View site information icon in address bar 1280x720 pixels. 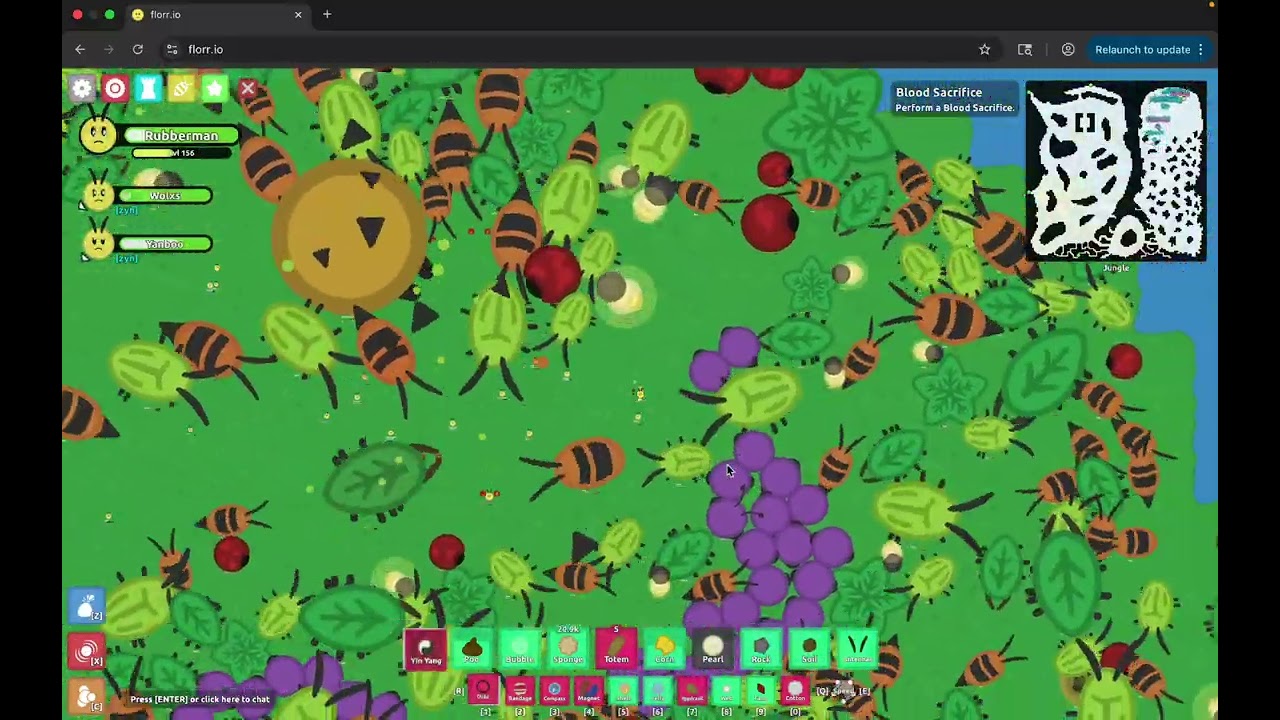pyautogui.click(x=172, y=49)
